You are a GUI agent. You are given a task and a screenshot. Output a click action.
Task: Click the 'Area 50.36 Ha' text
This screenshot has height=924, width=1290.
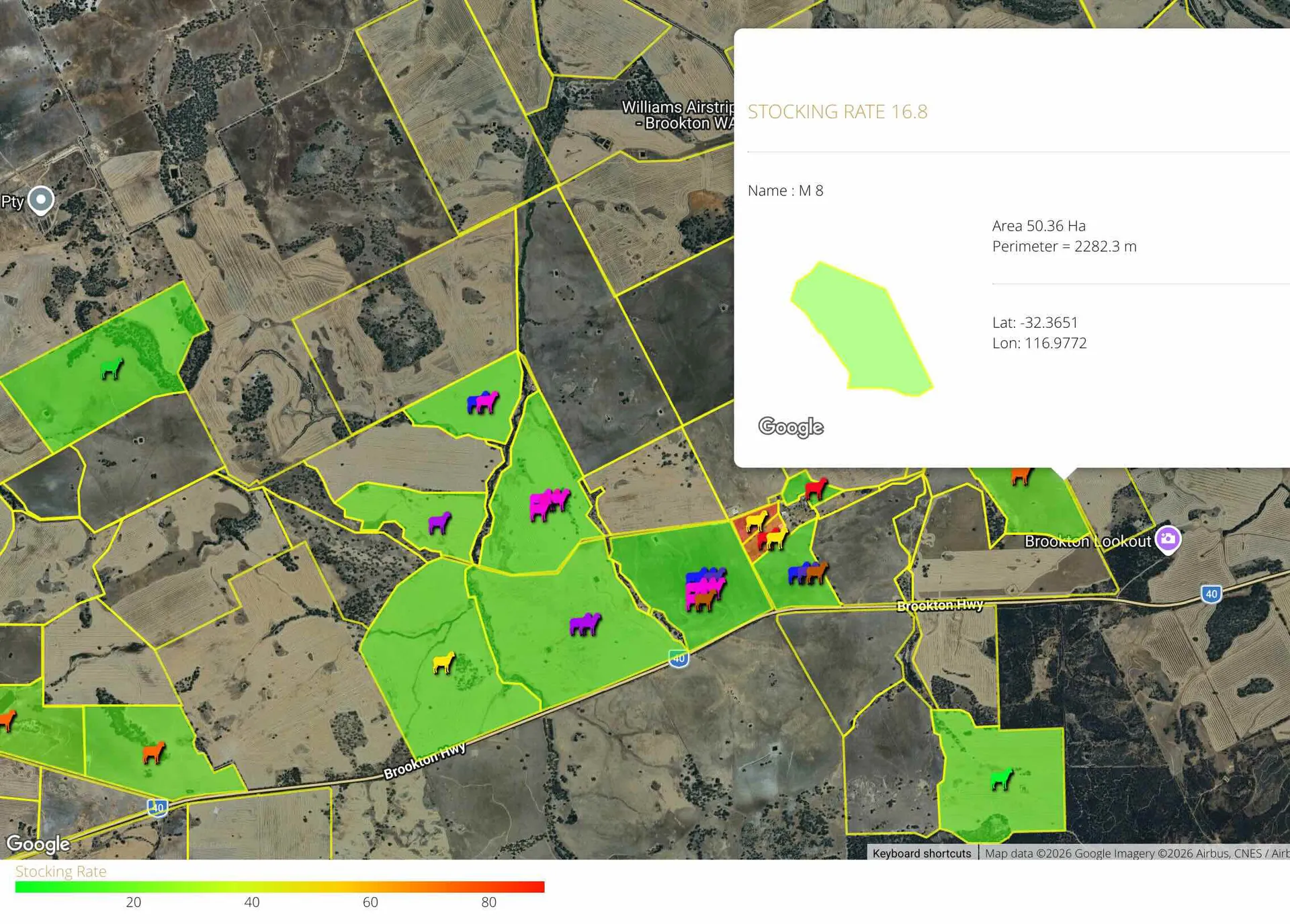[1039, 226]
